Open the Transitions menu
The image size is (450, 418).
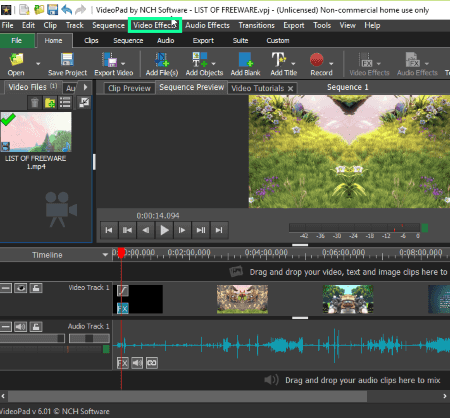coord(256,25)
